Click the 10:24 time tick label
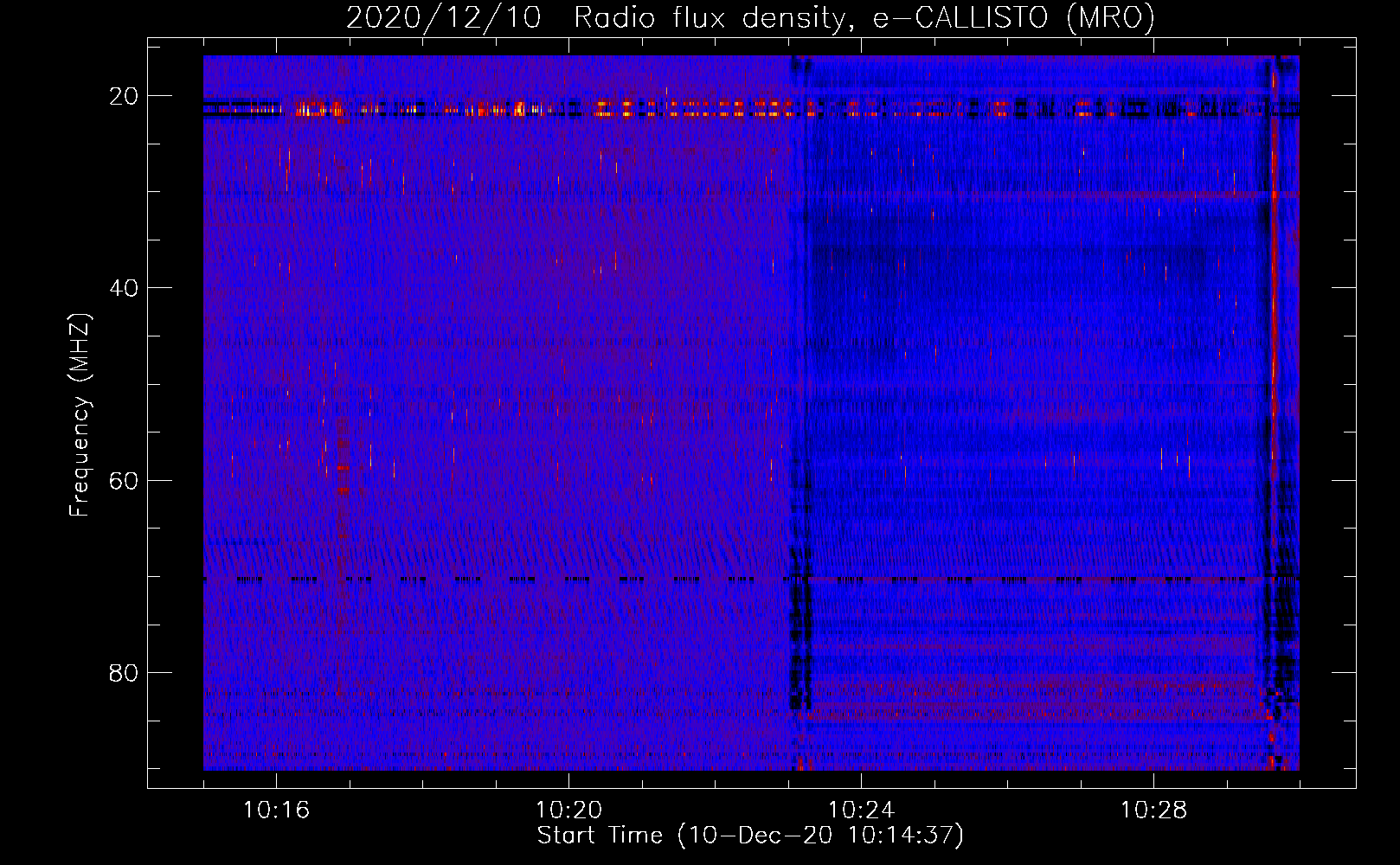This screenshot has width=1400, height=865. (861, 811)
